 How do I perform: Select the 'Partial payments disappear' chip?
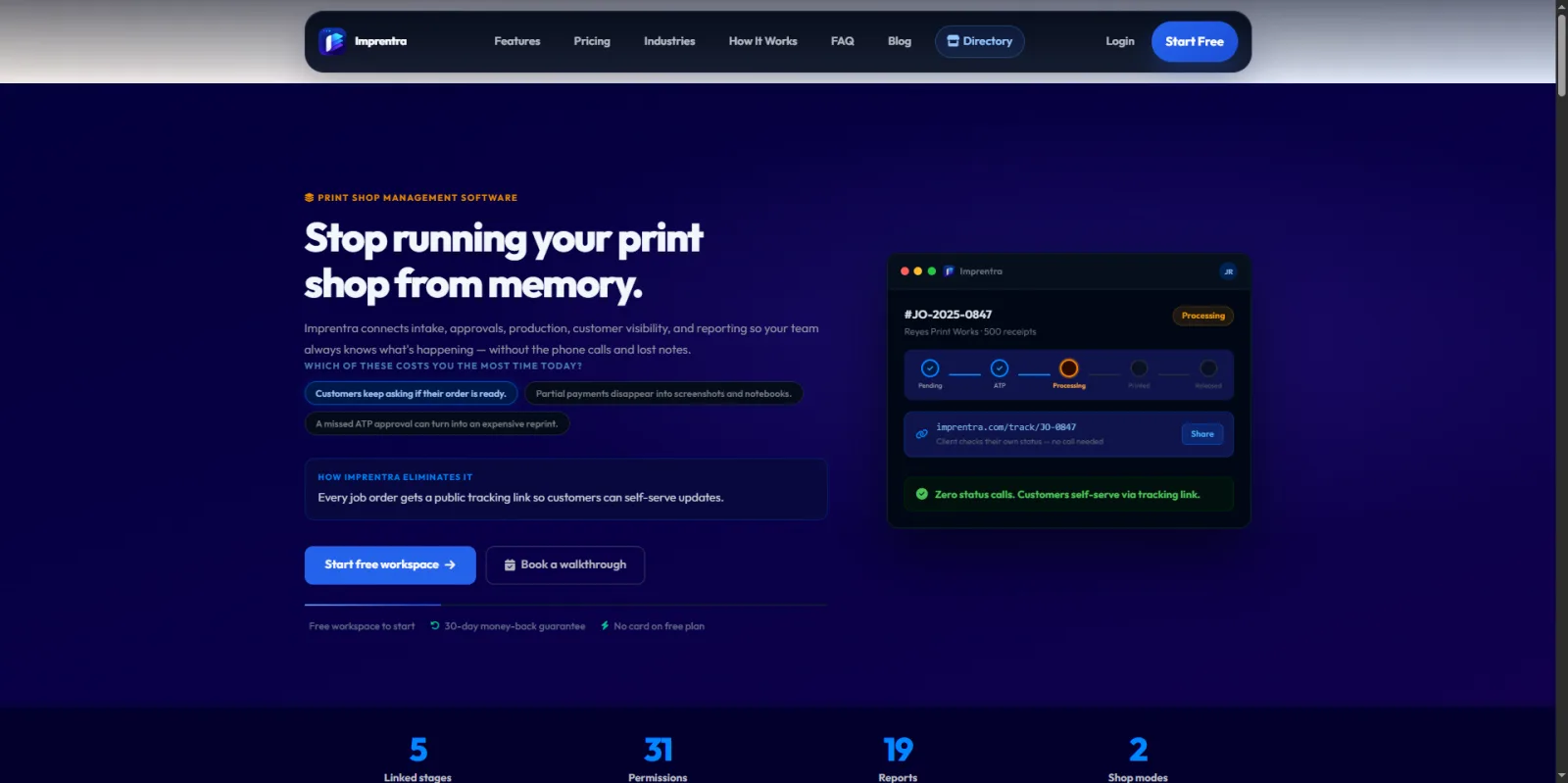point(663,394)
